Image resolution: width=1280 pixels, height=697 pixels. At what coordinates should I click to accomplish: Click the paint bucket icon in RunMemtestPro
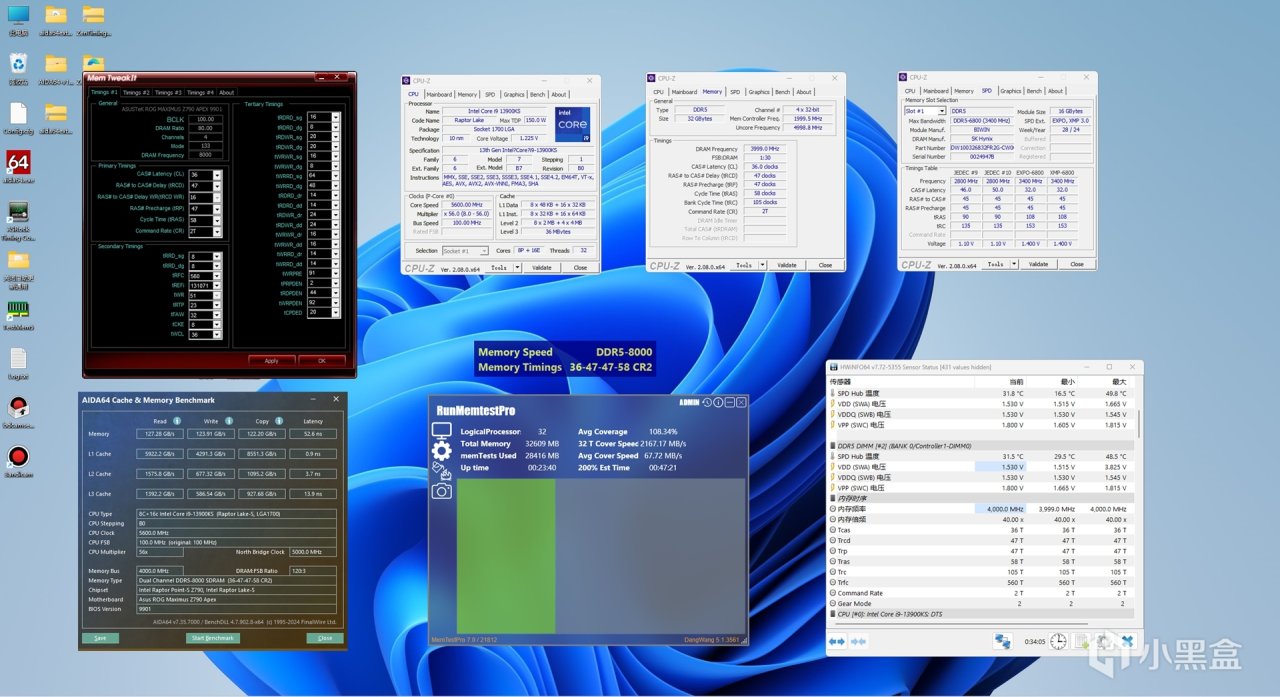point(441,470)
